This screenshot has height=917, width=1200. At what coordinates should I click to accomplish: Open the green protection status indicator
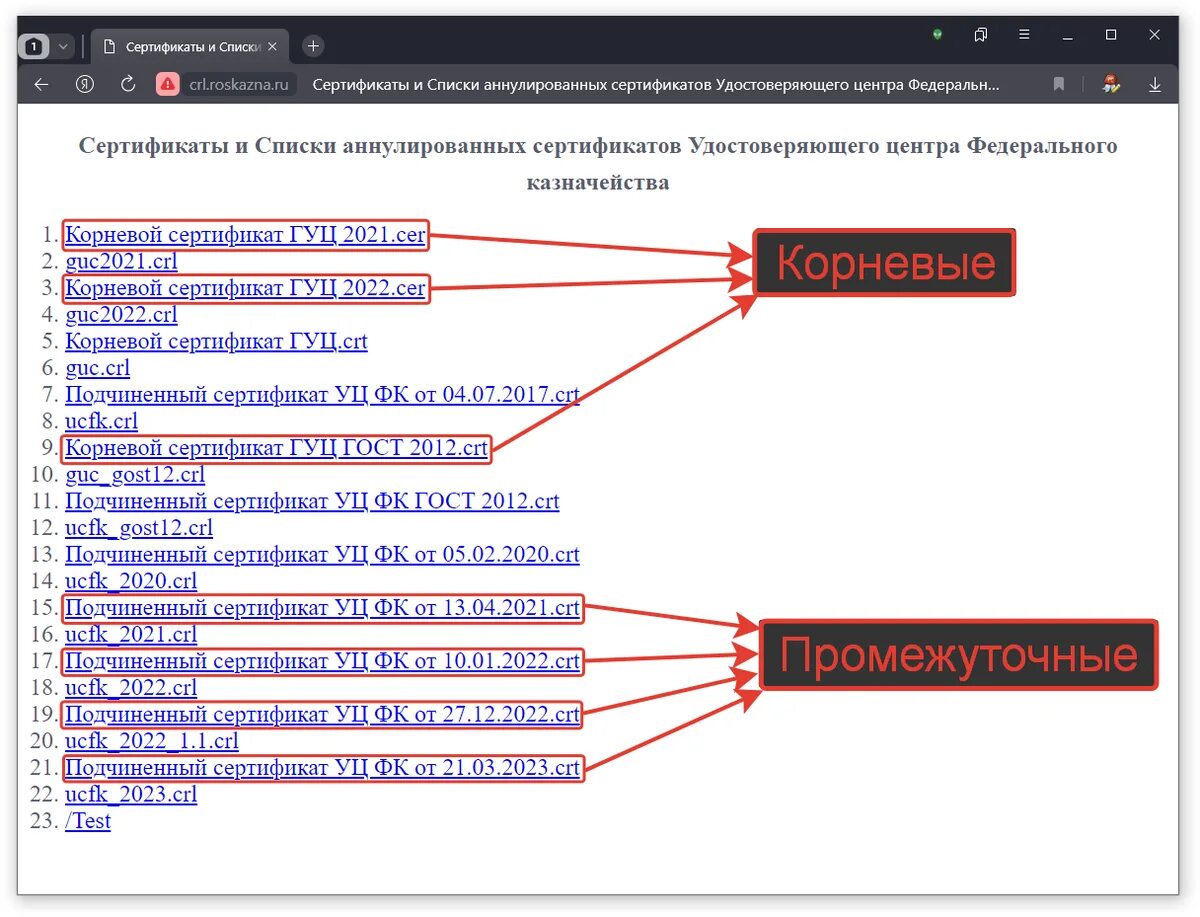937,34
